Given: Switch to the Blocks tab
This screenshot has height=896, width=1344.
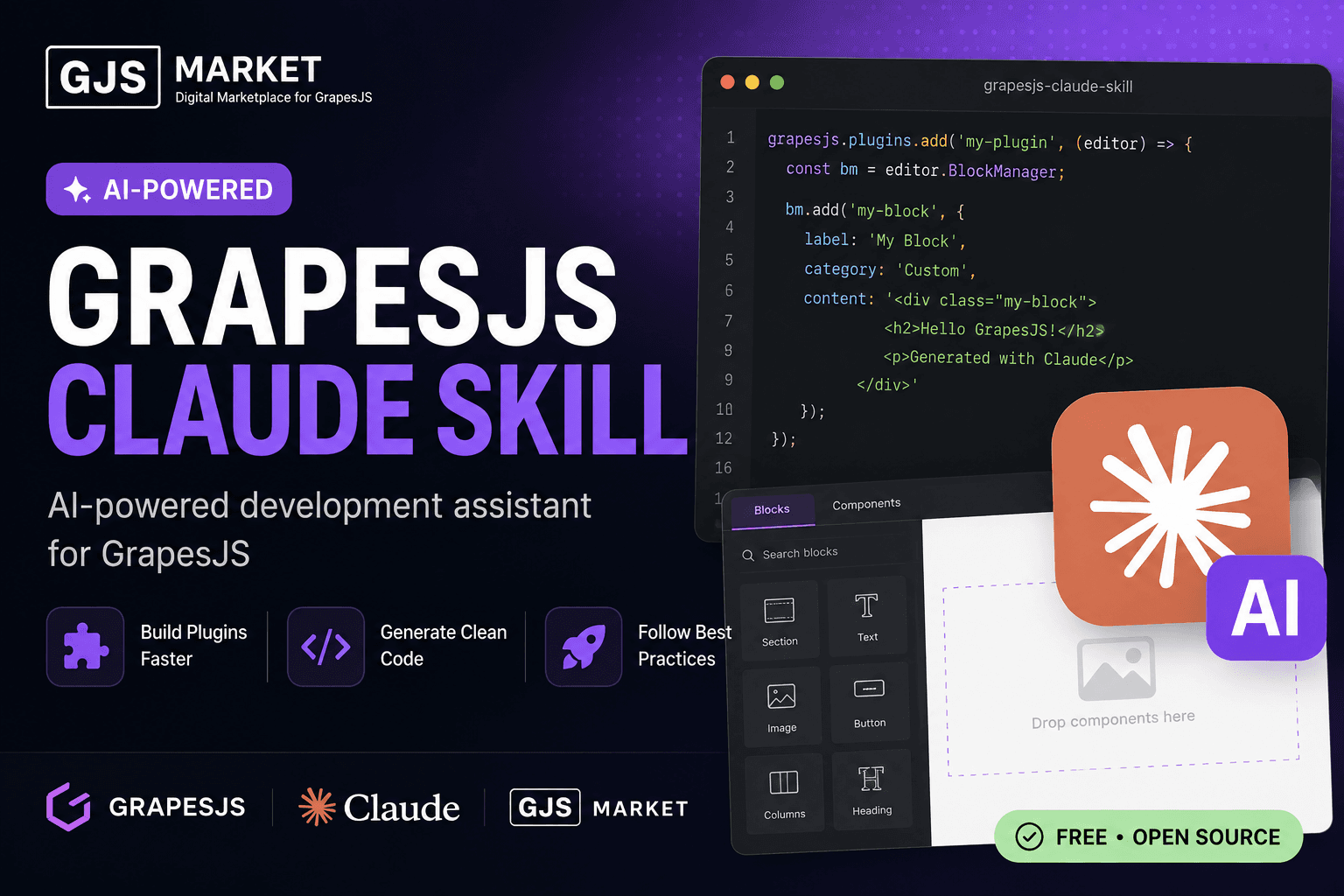Looking at the screenshot, I should click(772, 510).
